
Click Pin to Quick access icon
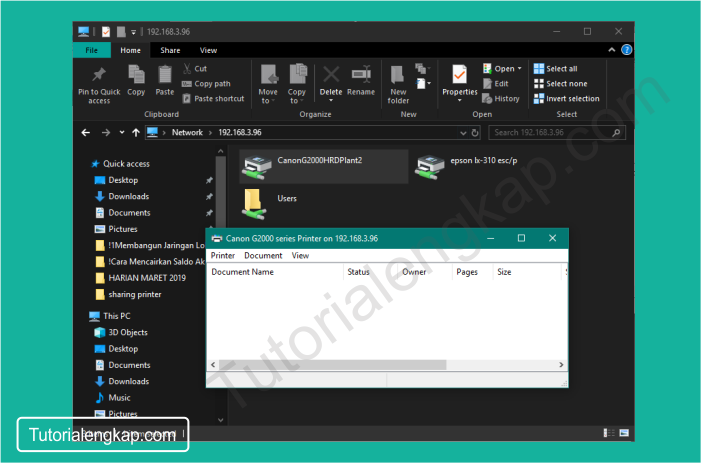point(99,75)
